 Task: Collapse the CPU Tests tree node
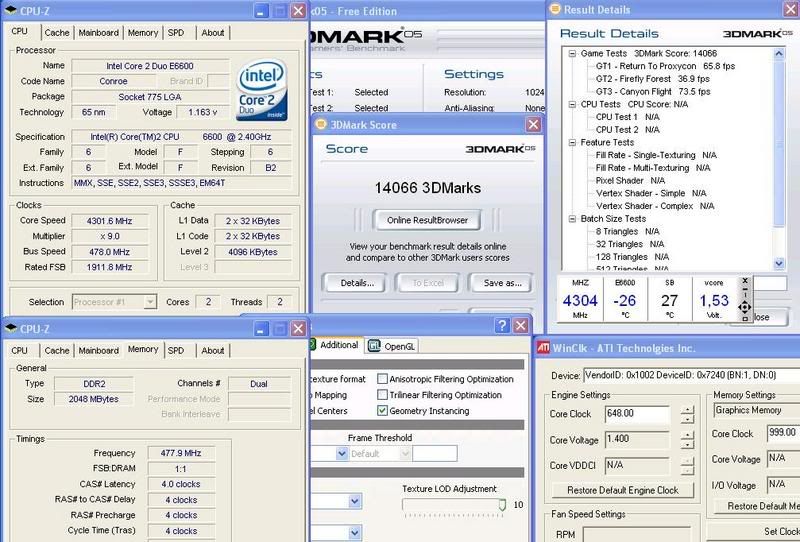[572, 104]
